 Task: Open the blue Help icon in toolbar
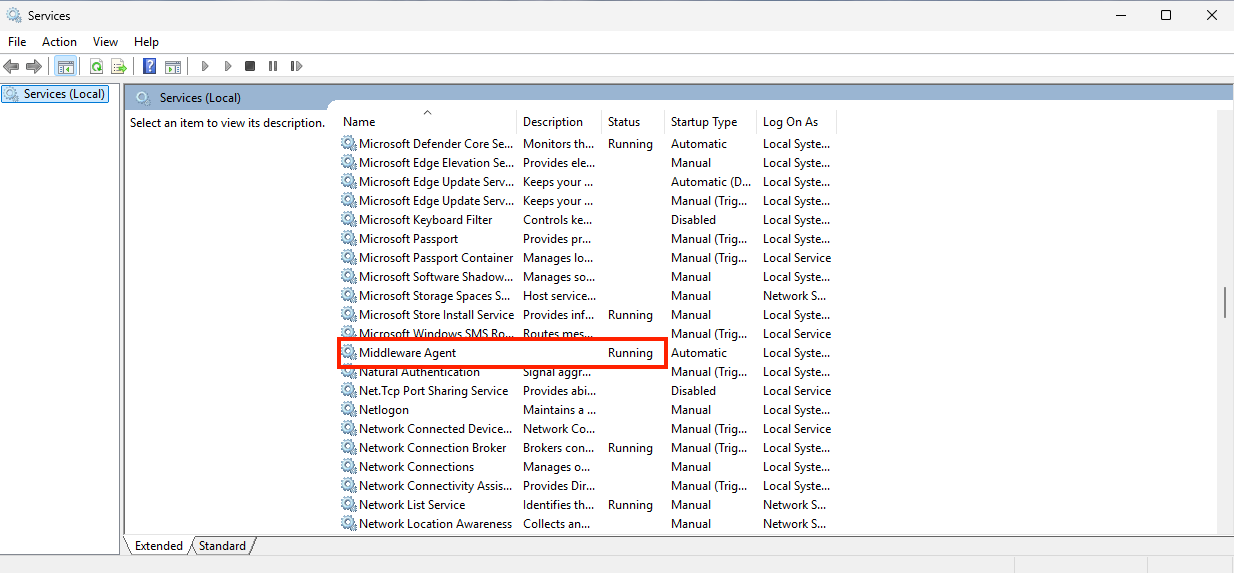pyautogui.click(x=149, y=66)
